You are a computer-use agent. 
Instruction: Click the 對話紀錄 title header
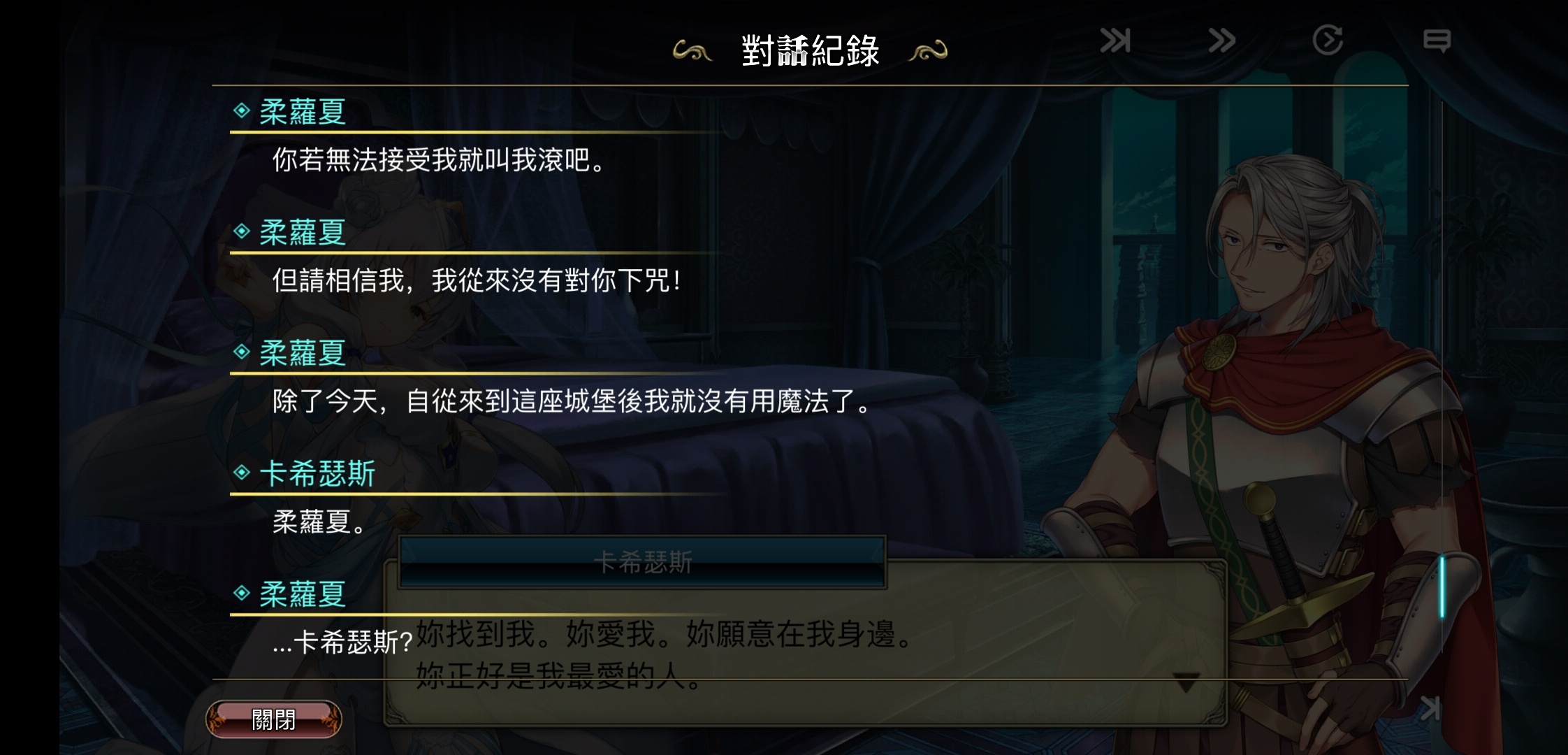[811, 51]
